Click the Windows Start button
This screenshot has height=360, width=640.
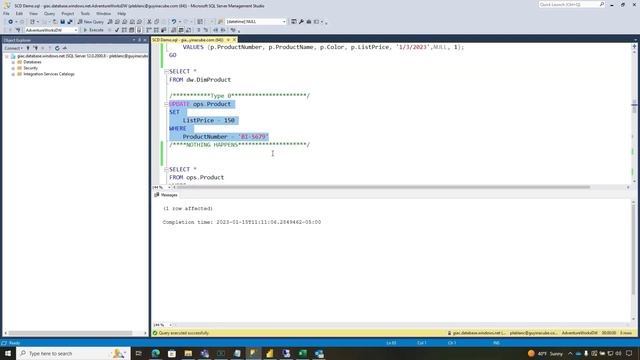pos(8,353)
